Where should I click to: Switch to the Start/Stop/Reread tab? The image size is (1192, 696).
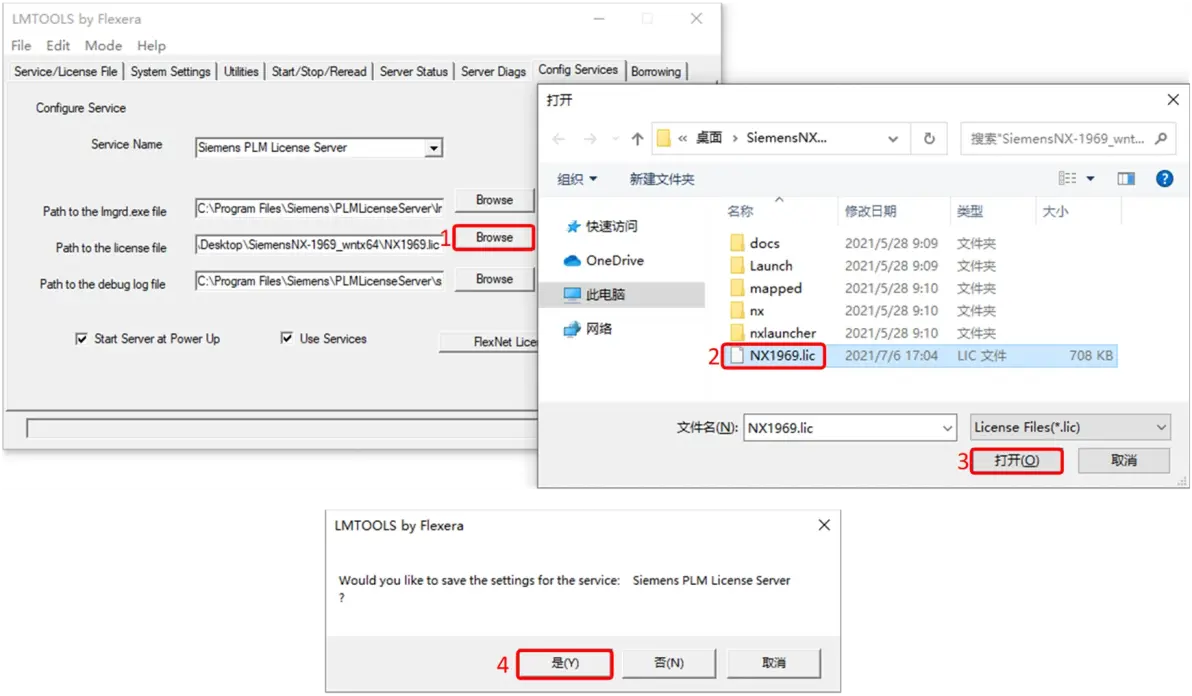tap(319, 71)
